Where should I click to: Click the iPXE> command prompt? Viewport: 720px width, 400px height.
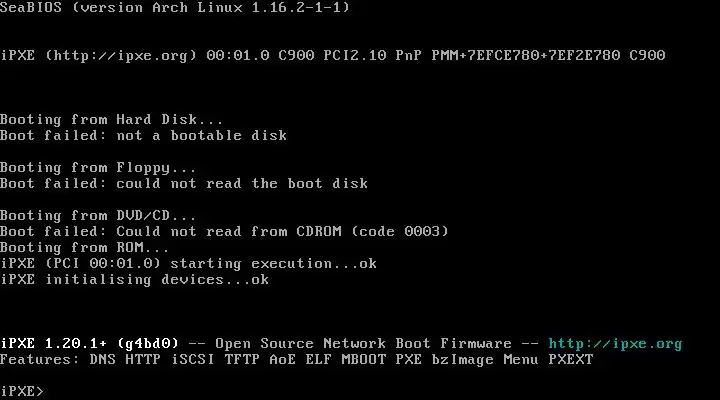click(22, 391)
